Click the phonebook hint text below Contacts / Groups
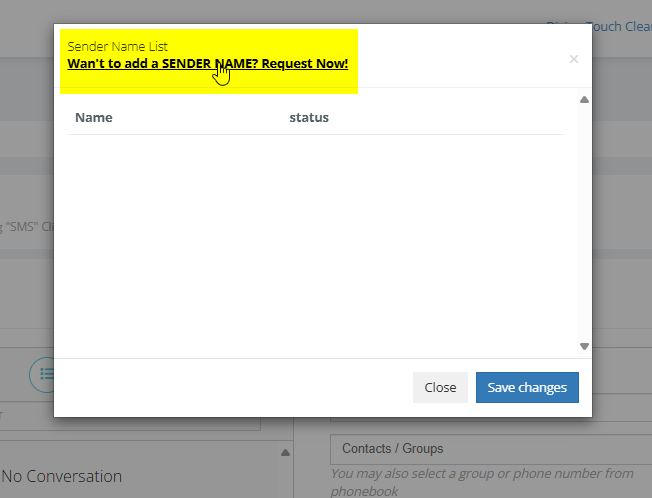652x498 pixels. (480, 482)
